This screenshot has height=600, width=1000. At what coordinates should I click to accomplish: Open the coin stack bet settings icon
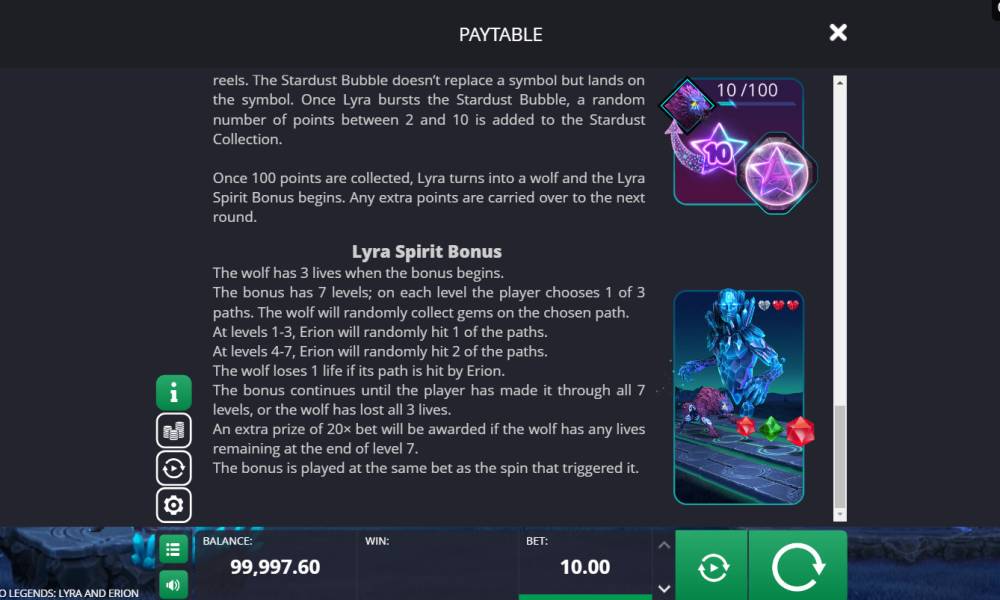point(173,430)
